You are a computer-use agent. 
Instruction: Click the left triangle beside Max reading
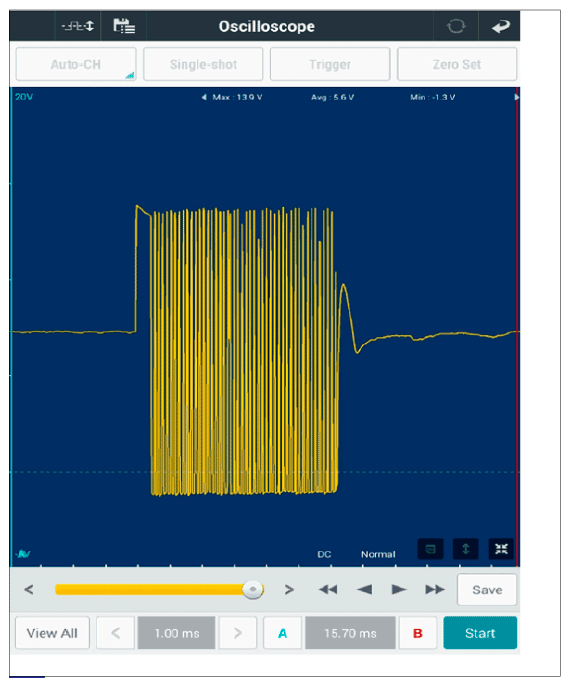coord(204,97)
